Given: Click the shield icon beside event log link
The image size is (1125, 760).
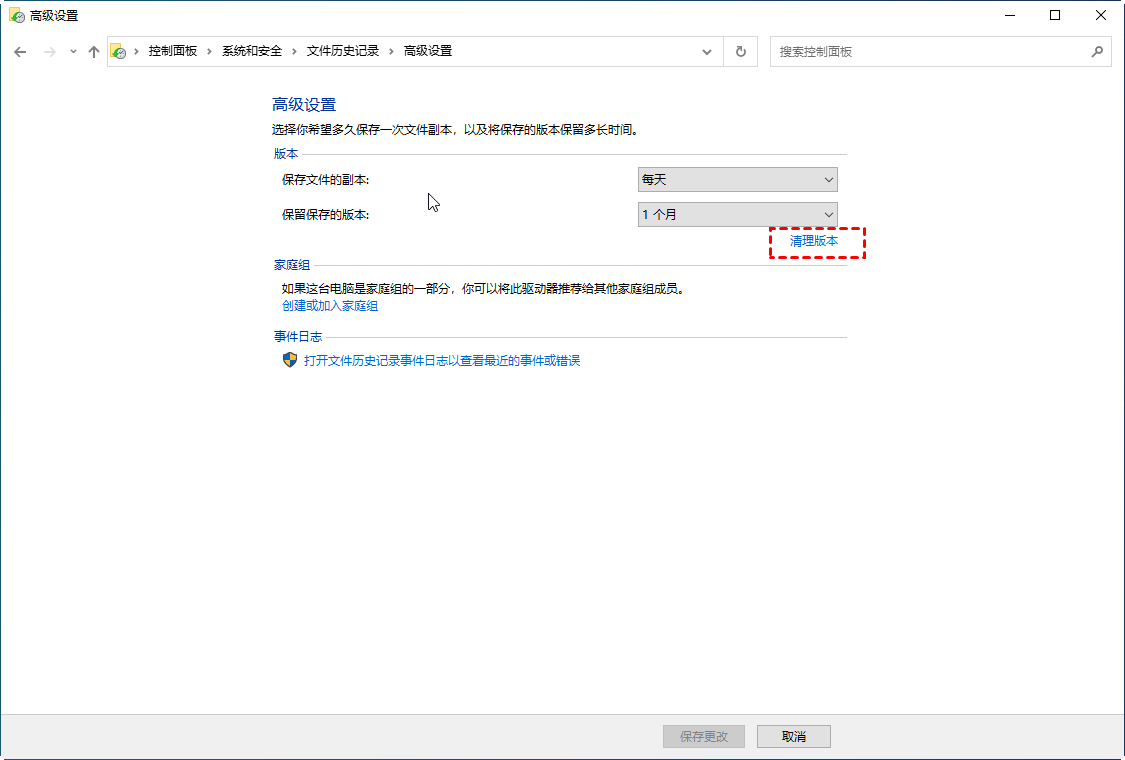Looking at the screenshot, I should [x=290, y=360].
